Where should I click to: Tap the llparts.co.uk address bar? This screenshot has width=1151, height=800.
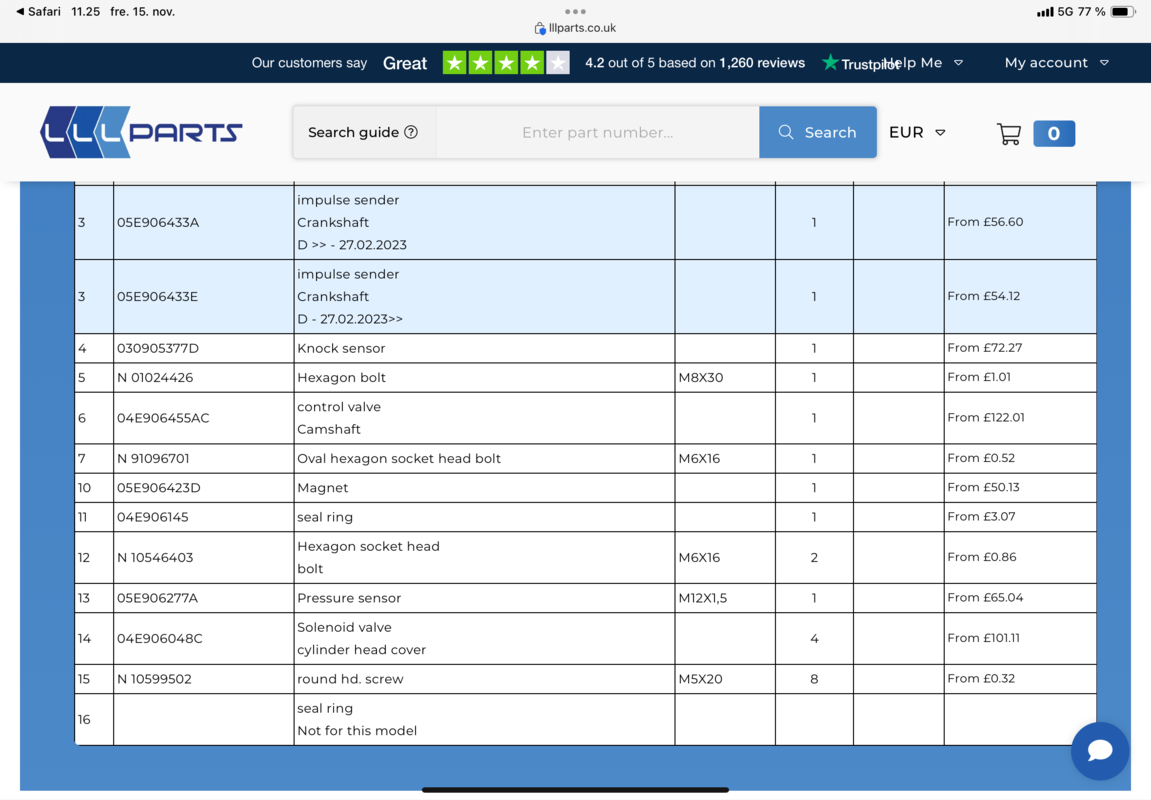[576, 28]
